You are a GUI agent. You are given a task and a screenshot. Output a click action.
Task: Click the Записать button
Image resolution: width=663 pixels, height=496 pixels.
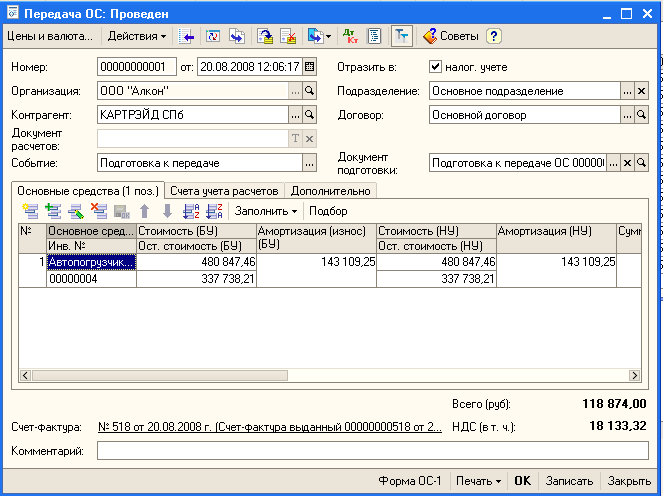[x=570, y=481]
